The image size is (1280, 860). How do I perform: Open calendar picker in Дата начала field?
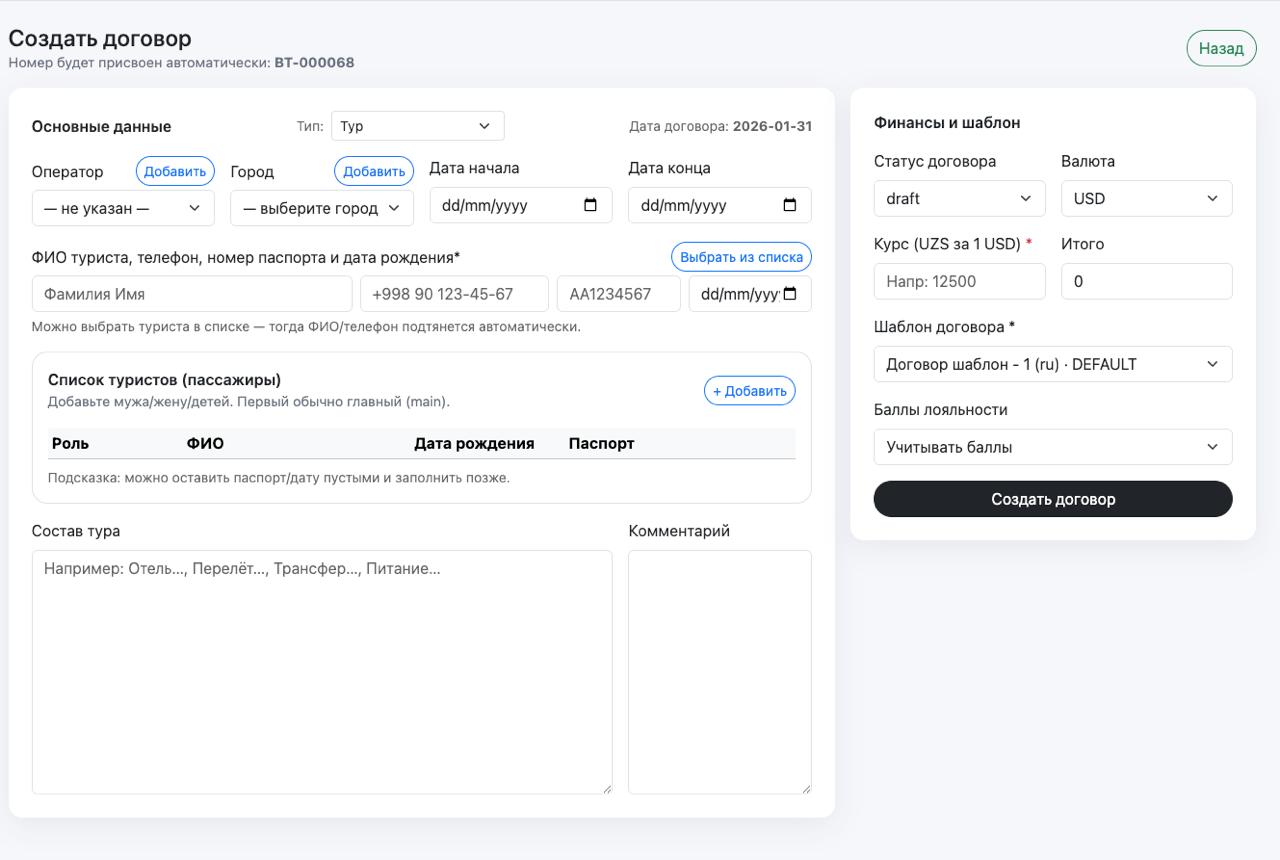pyautogui.click(x=590, y=206)
